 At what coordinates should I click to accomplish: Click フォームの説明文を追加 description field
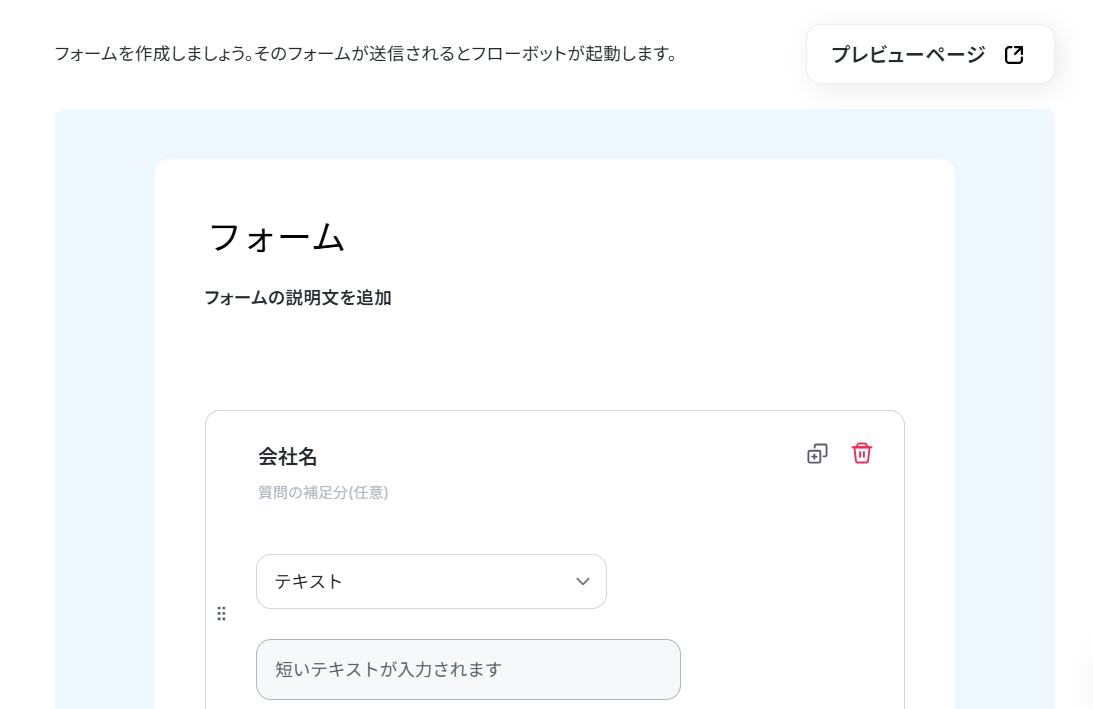[x=298, y=298]
